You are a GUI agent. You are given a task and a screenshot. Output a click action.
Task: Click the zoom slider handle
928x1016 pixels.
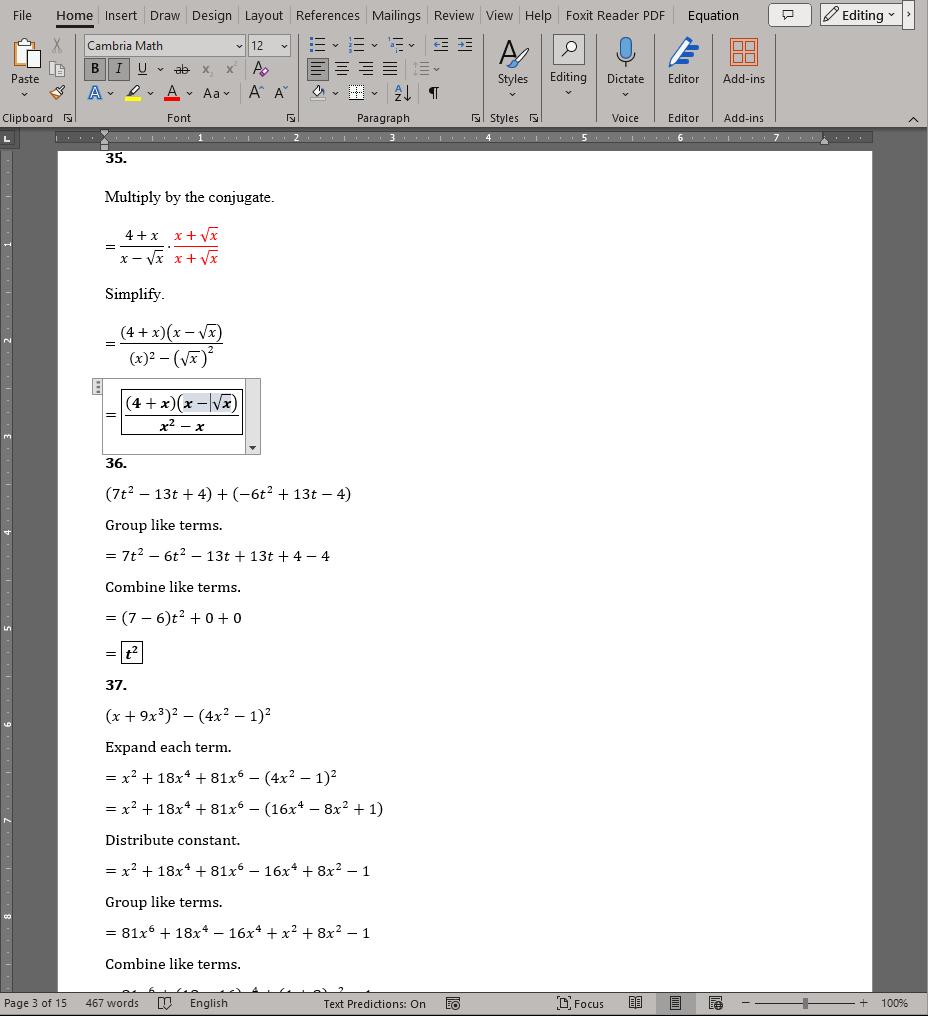click(x=805, y=1003)
